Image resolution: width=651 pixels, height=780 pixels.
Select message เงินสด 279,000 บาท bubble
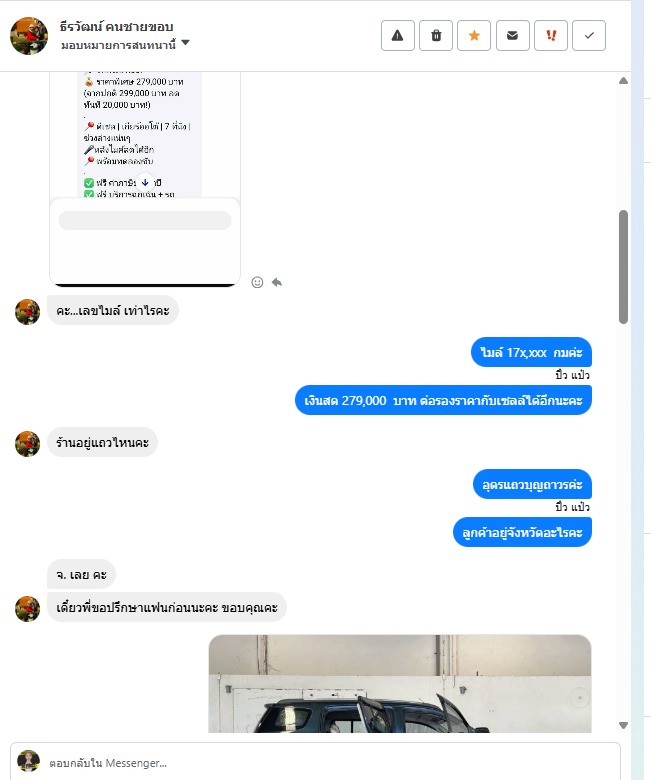tap(443, 400)
